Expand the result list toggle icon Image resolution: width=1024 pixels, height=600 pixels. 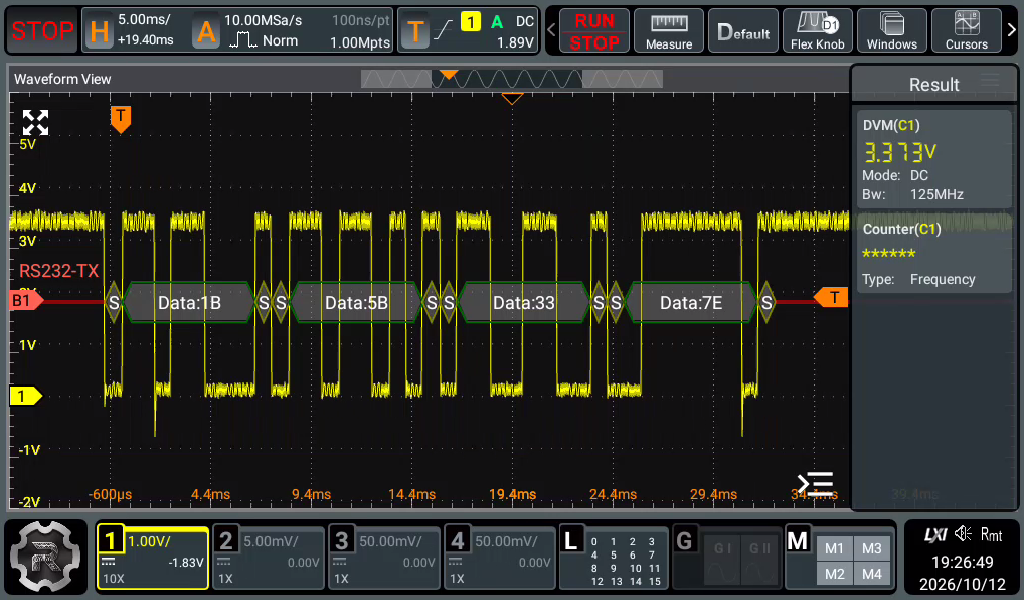click(816, 484)
